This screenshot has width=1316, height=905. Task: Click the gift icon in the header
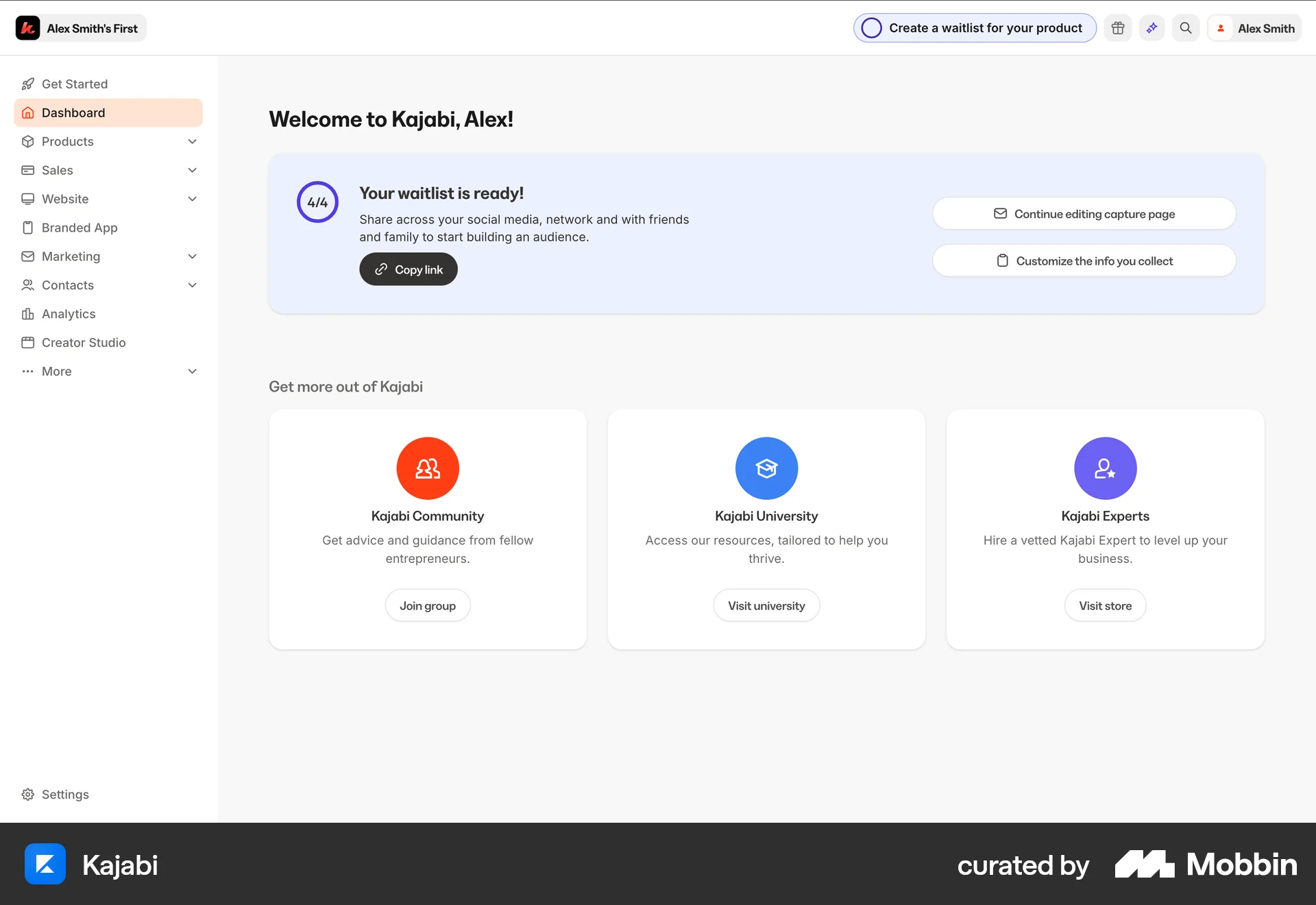(1117, 28)
